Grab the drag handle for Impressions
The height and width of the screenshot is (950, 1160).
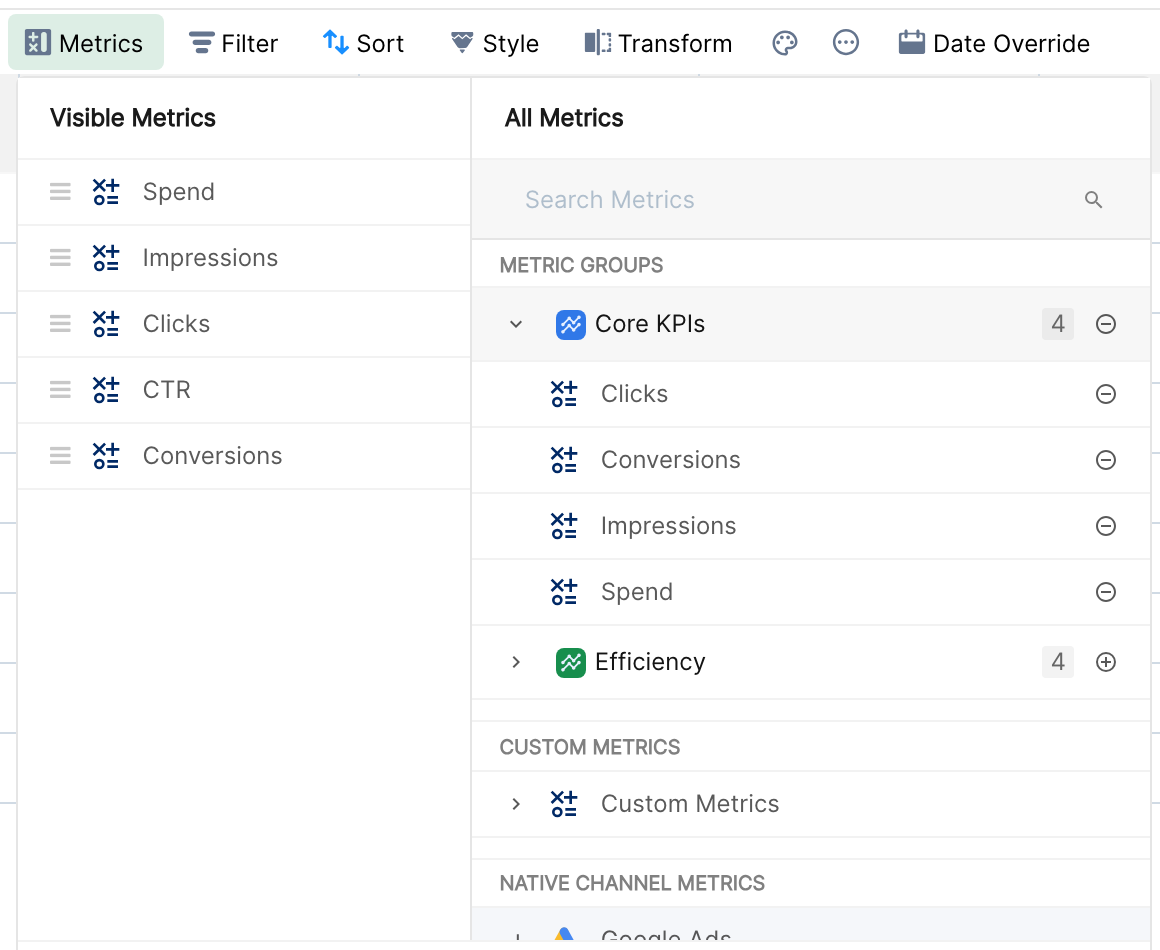tap(60, 257)
